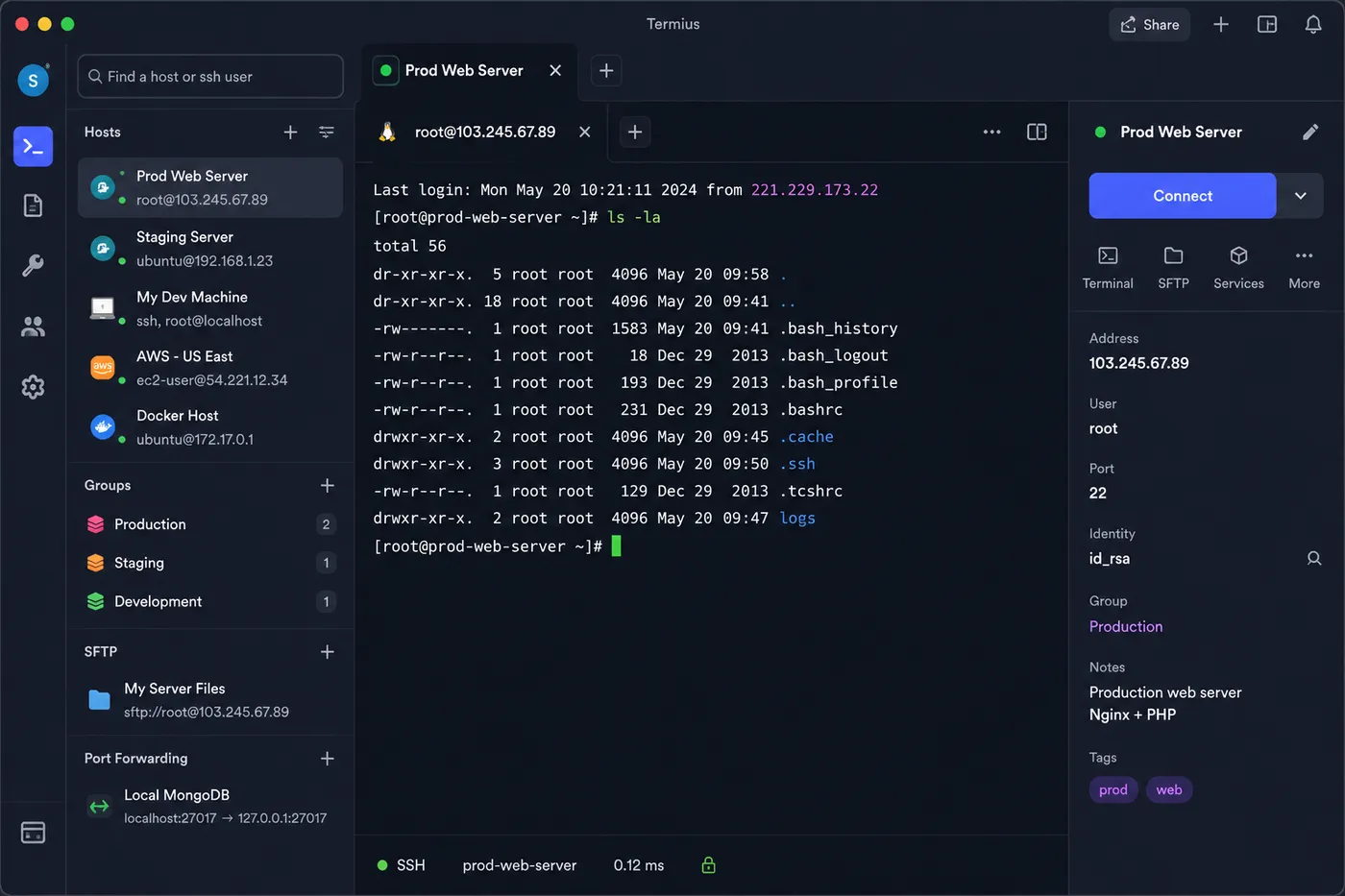This screenshot has width=1345, height=896.
Task: Search identity id_rsa with magnifier icon
Action: pyautogui.click(x=1314, y=559)
